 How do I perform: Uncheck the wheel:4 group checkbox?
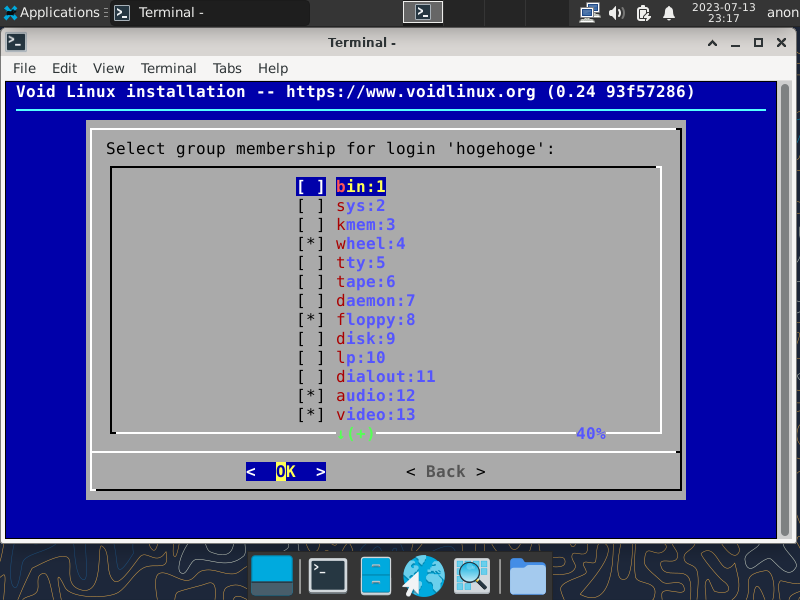311,244
